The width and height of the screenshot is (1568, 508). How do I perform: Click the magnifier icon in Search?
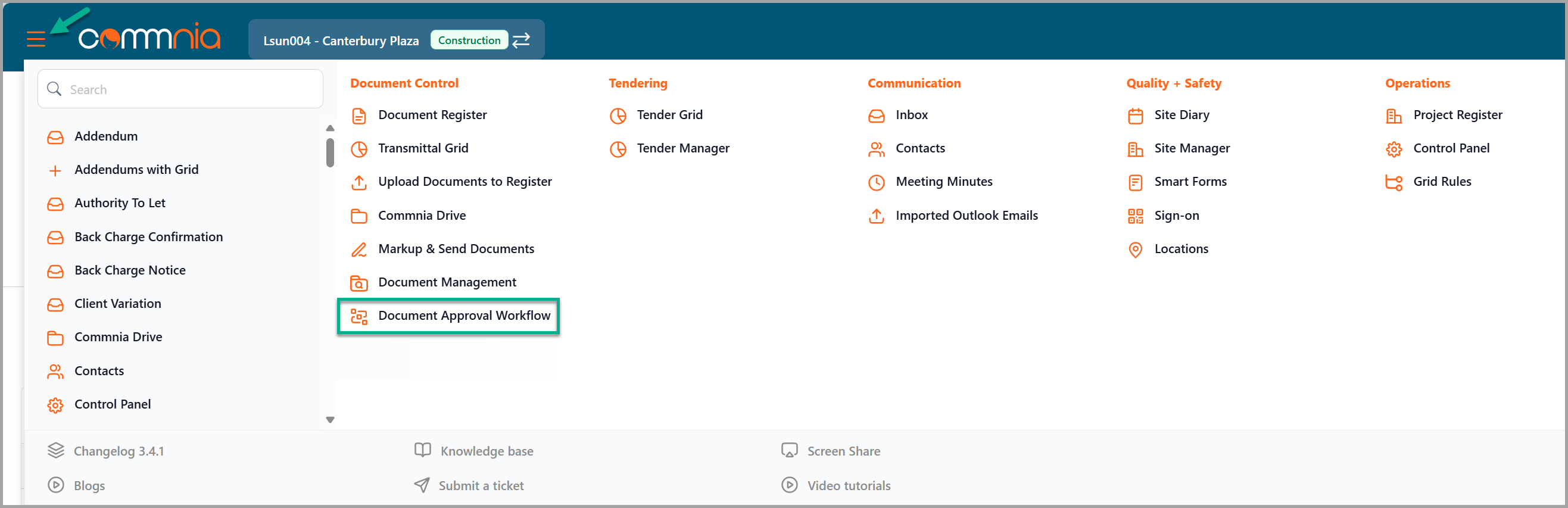pyautogui.click(x=54, y=89)
